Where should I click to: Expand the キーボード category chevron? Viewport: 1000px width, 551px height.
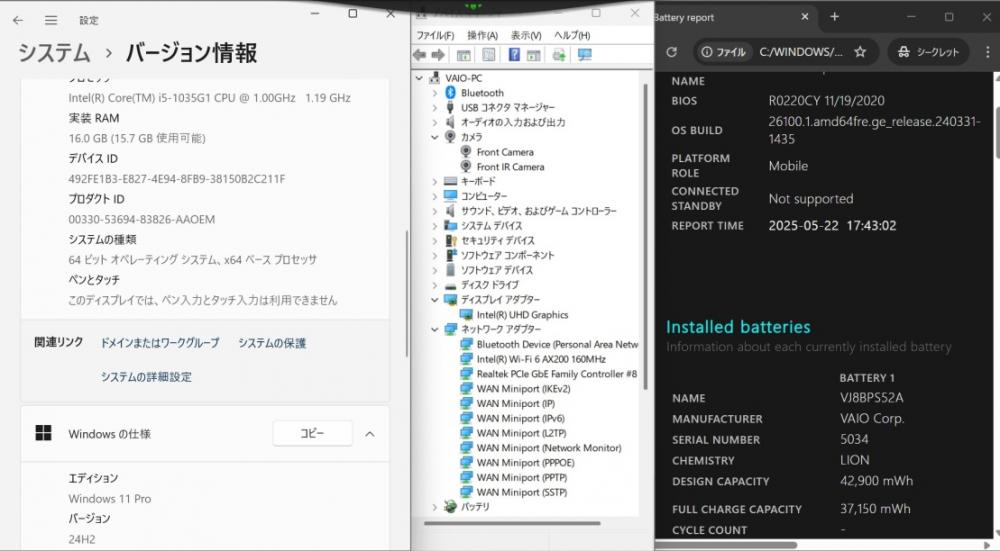point(435,181)
